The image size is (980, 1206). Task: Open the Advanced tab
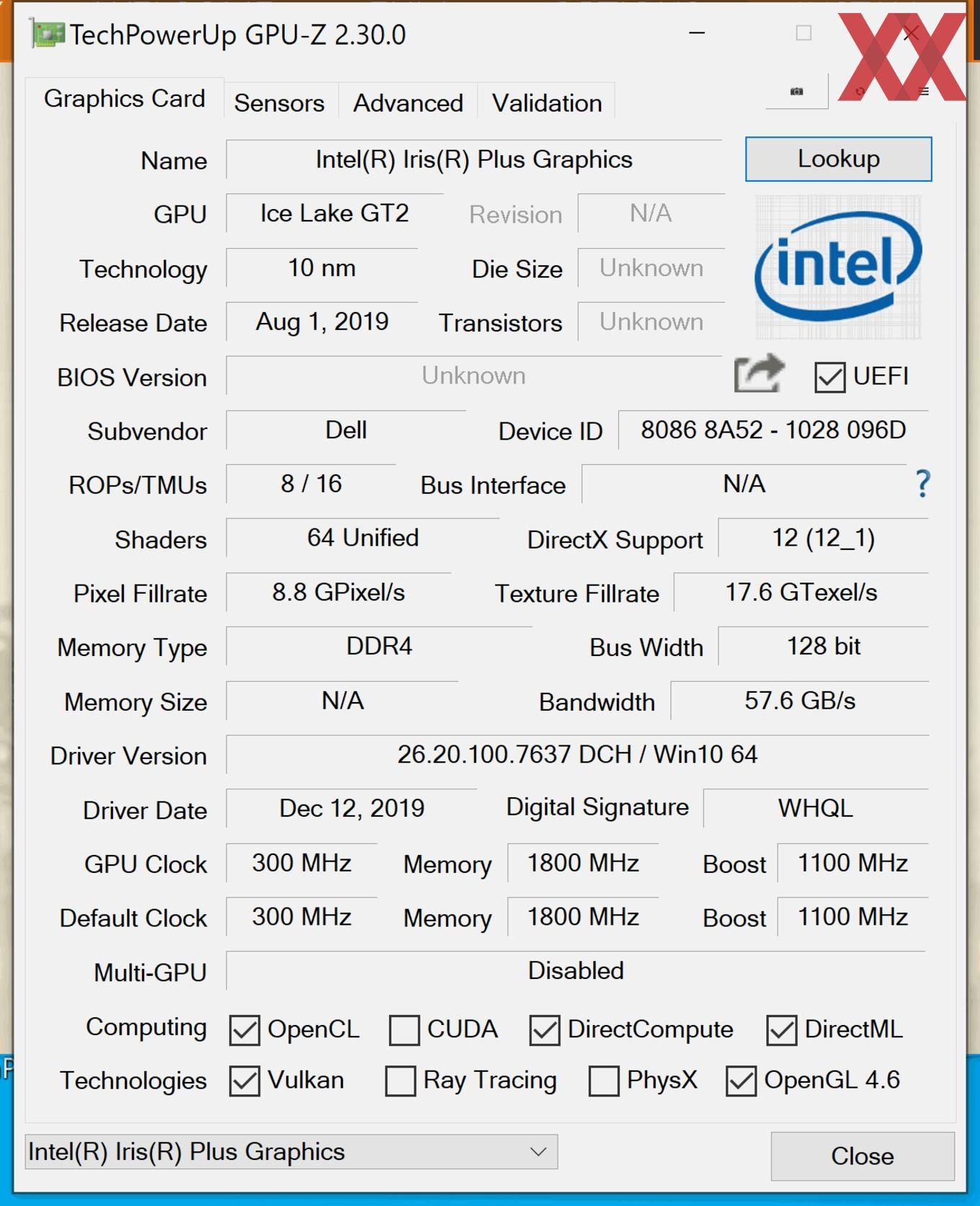[408, 103]
